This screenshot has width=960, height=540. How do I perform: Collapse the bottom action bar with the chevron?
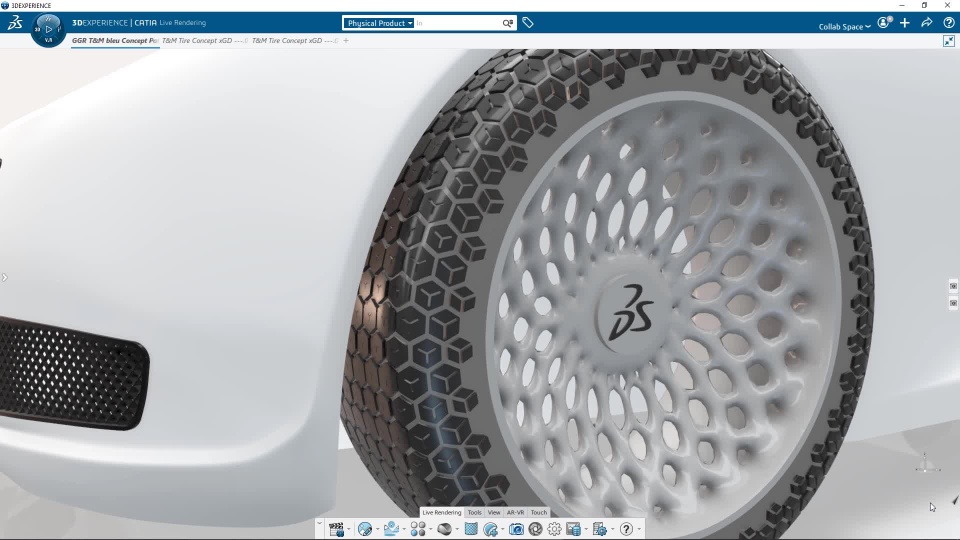(320, 523)
